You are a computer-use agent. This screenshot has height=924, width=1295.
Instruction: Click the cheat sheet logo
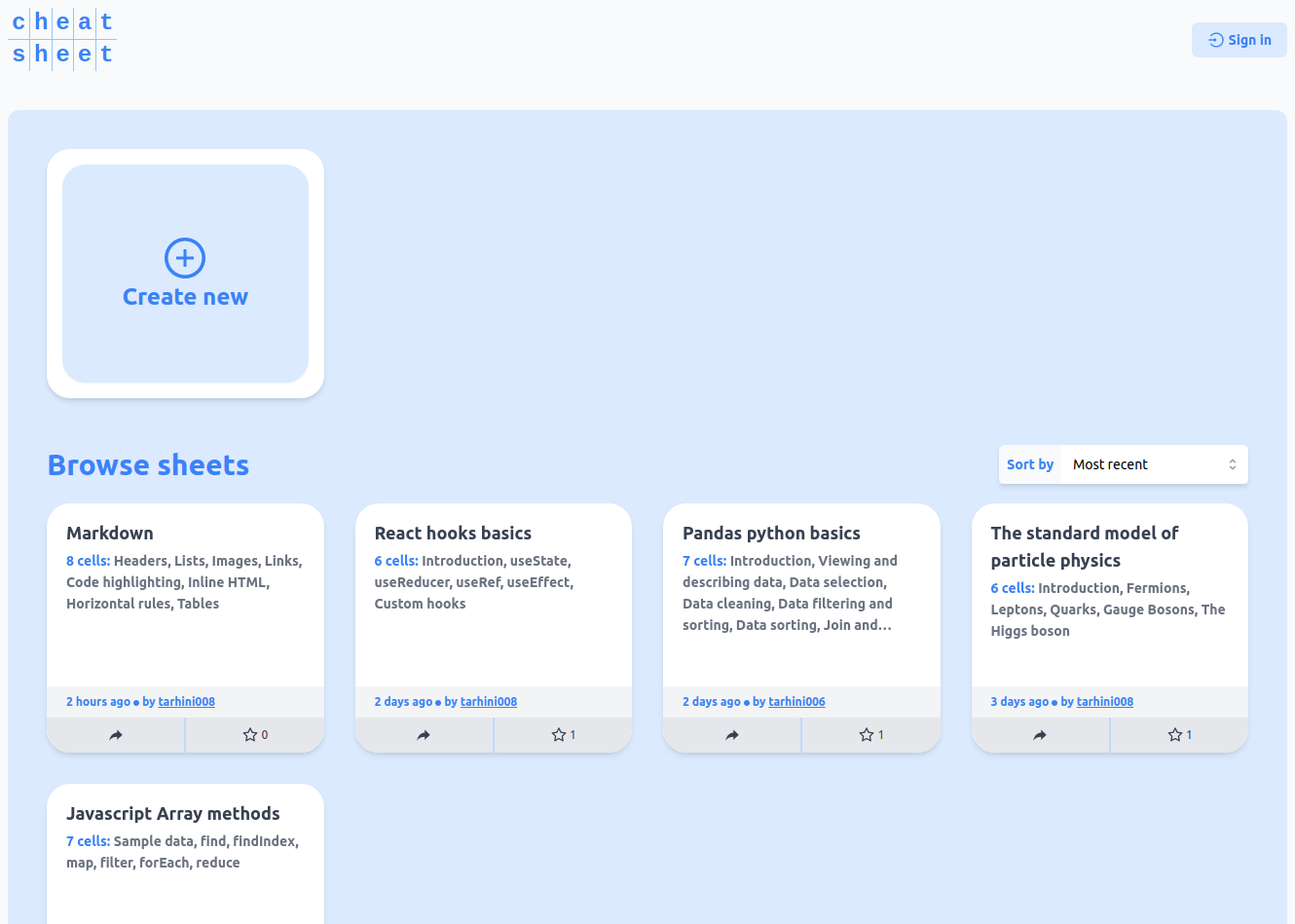(62, 39)
